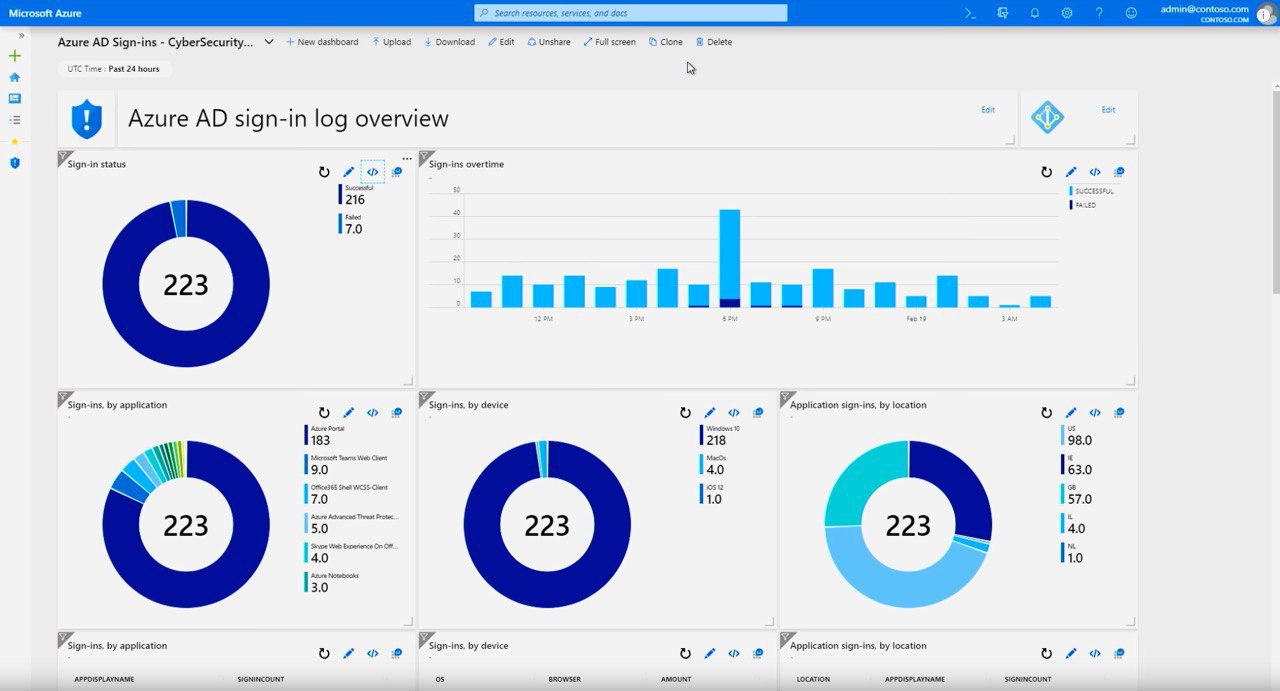Select the GB location legend entry

[1077, 494]
